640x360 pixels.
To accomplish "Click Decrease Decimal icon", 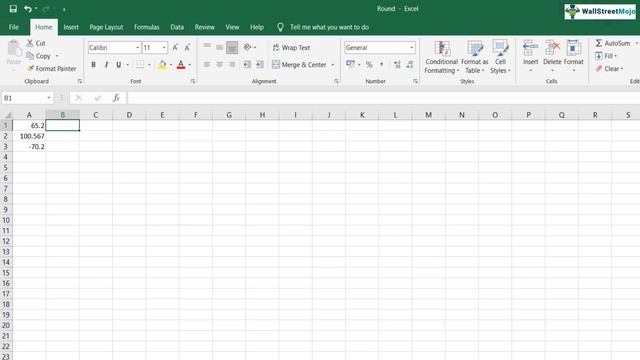I will coord(409,64).
